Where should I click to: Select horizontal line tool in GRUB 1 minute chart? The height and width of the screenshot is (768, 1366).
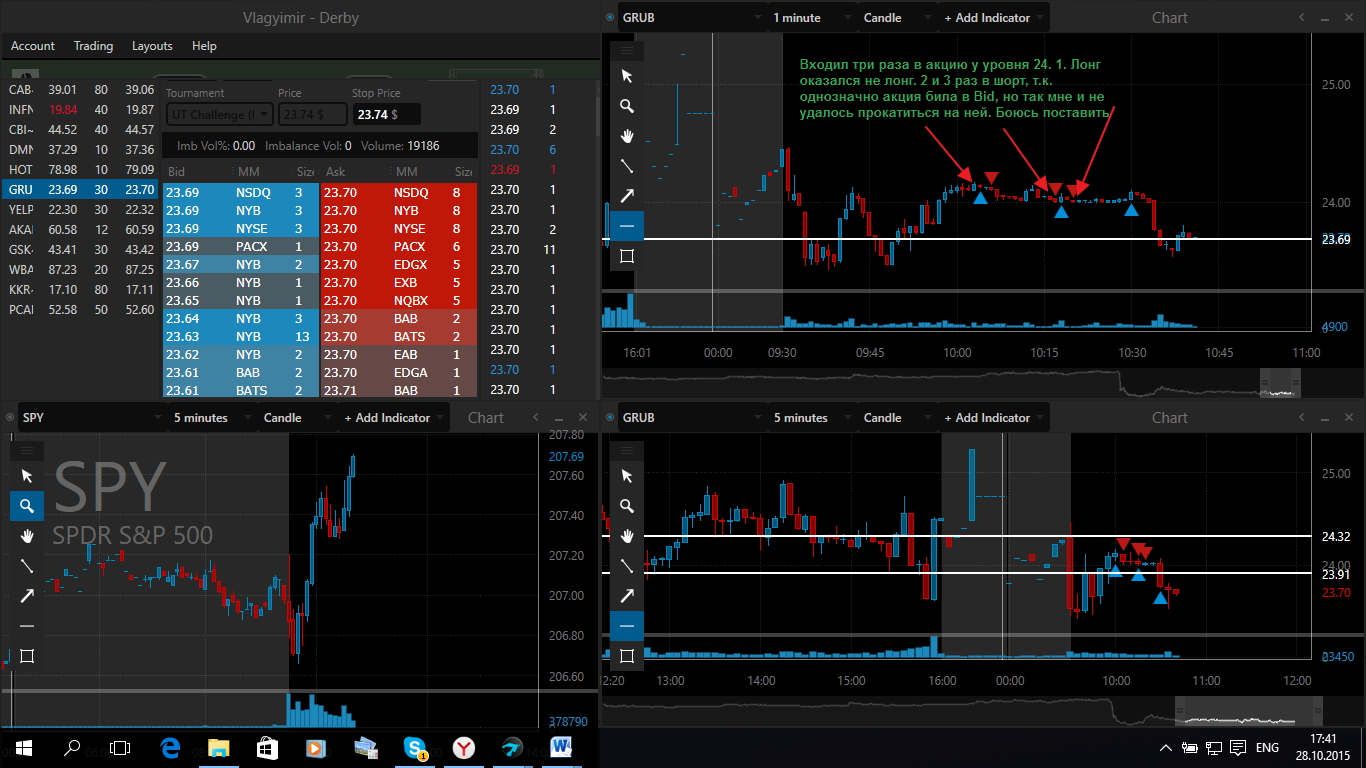point(627,226)
